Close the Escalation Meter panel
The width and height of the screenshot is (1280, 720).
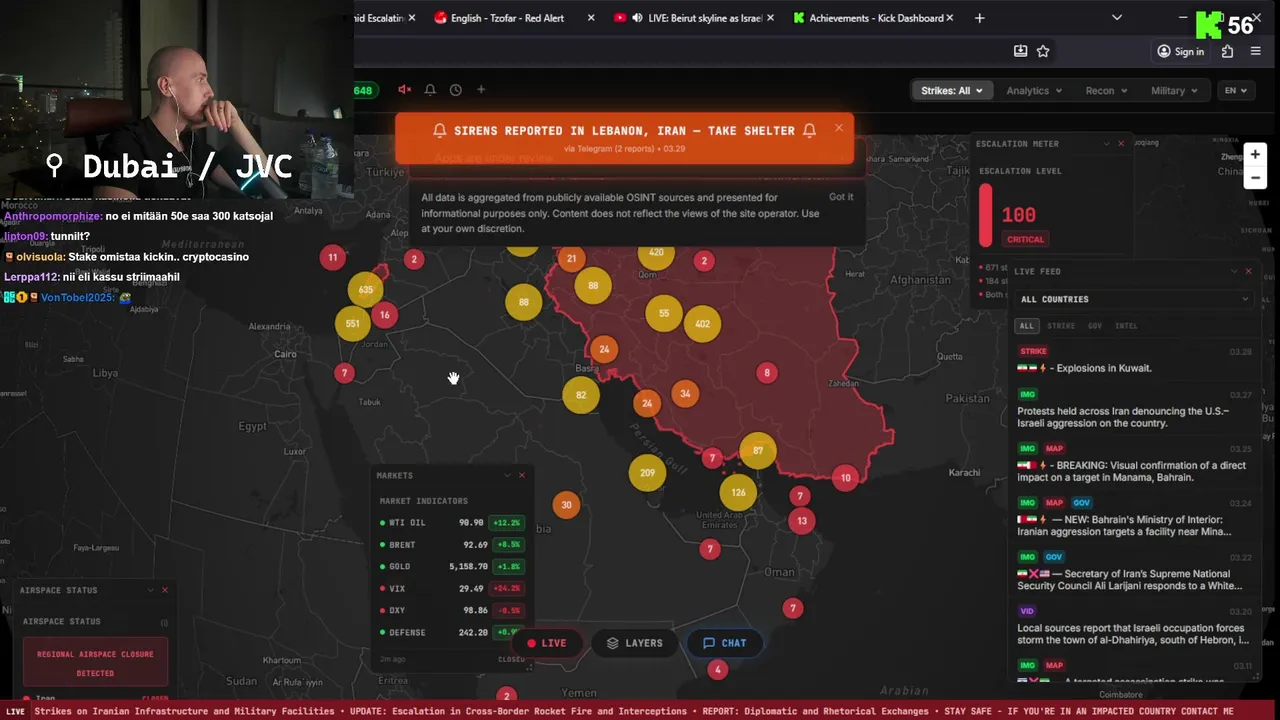point(1121,144)
